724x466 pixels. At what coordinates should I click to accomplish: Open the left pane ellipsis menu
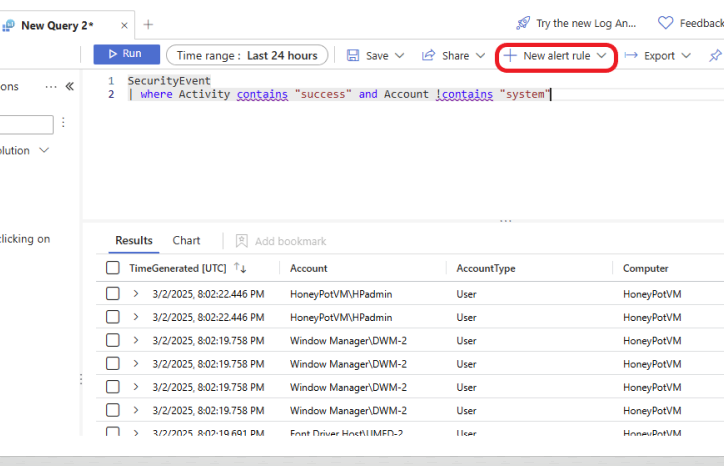pyautogui.click(x=51, y=86)
